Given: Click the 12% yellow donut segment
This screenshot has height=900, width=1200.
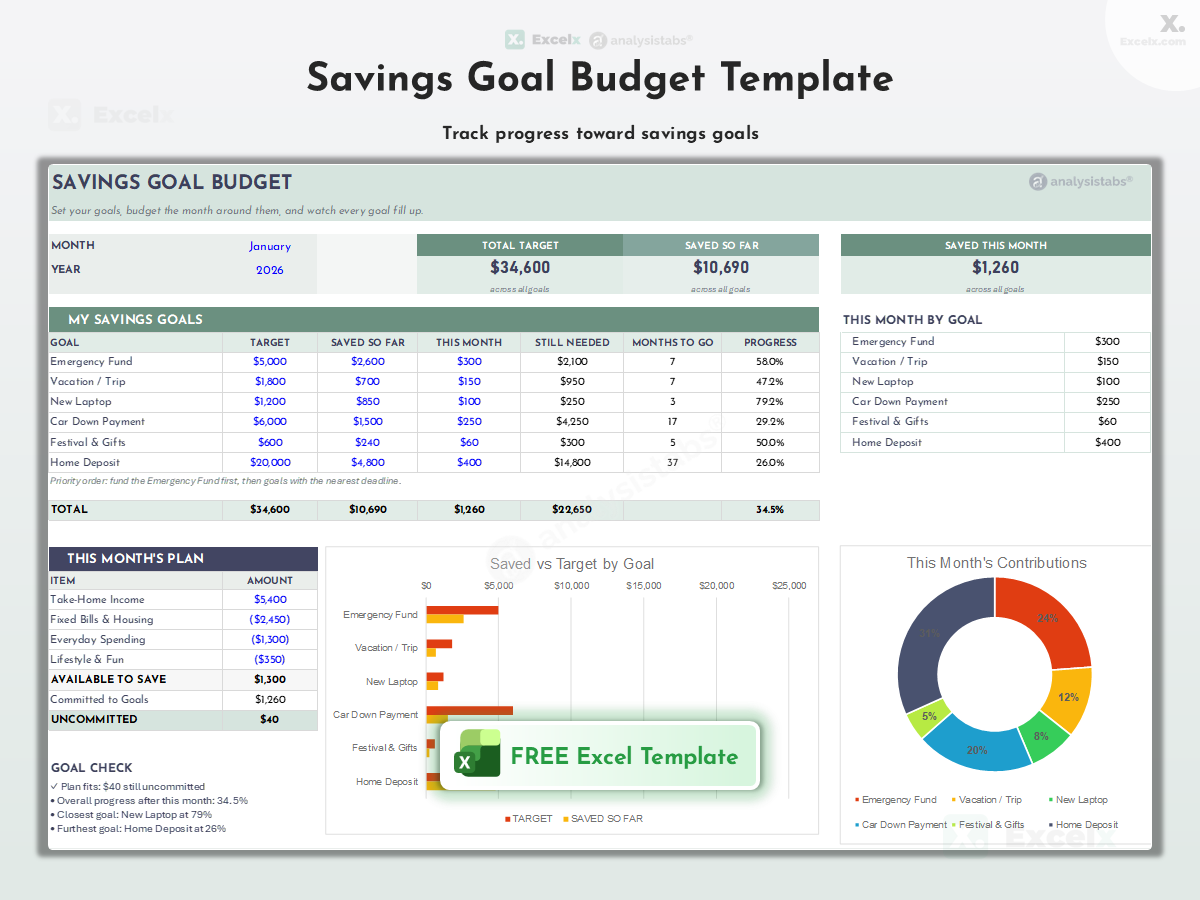Looking at the screenshot, I should [x=1068, y=698].
